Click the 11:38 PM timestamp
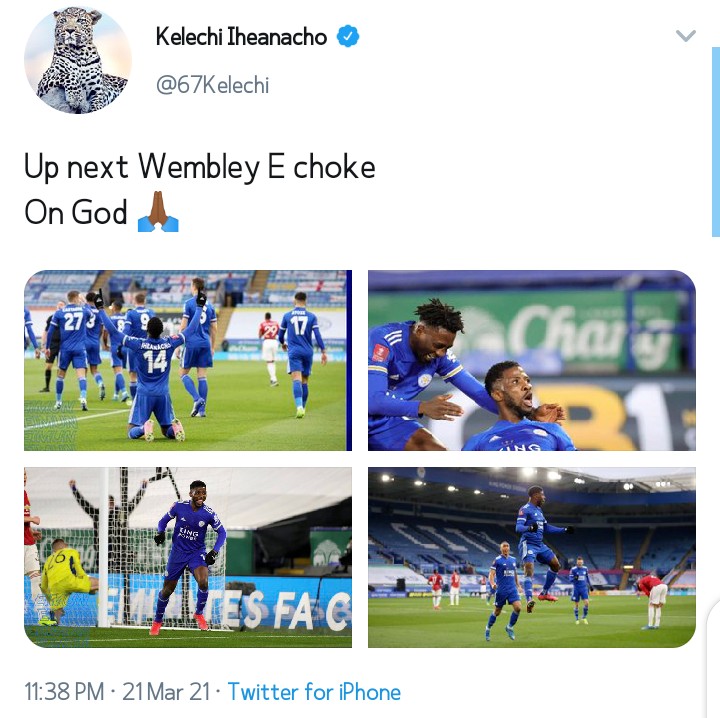 64,692
